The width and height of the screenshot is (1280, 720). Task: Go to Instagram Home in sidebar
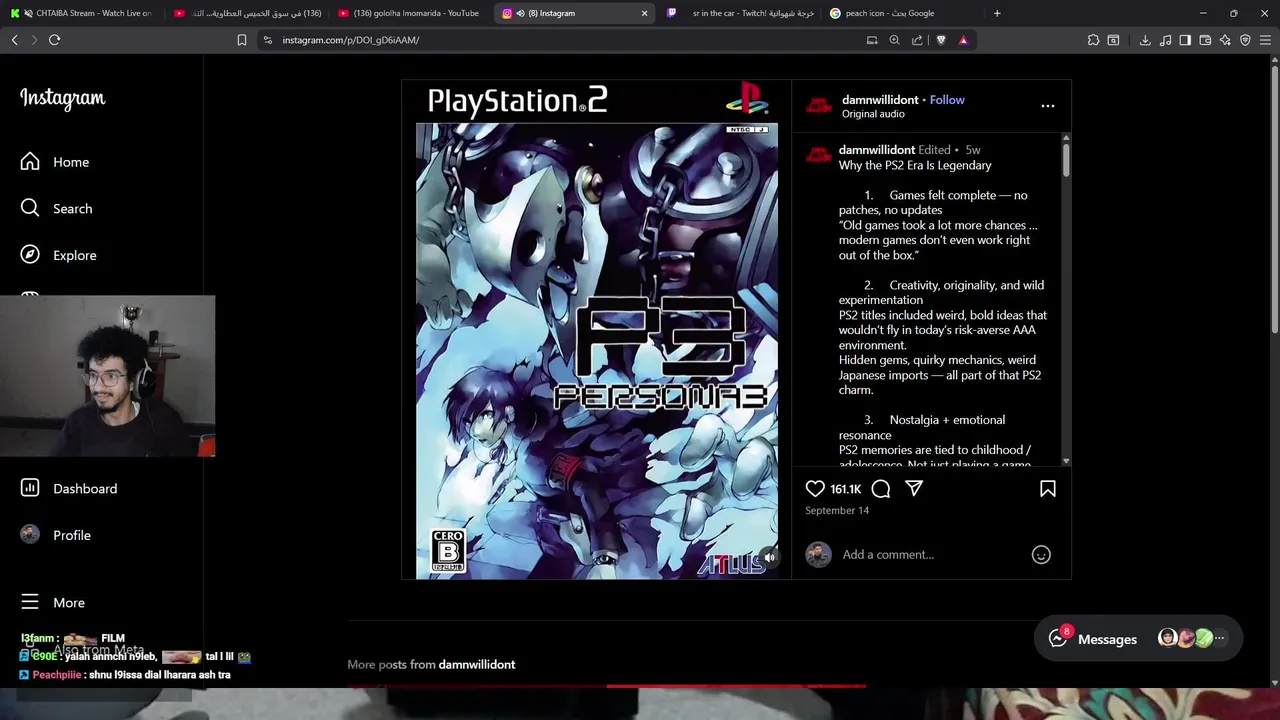click(55, 162)
